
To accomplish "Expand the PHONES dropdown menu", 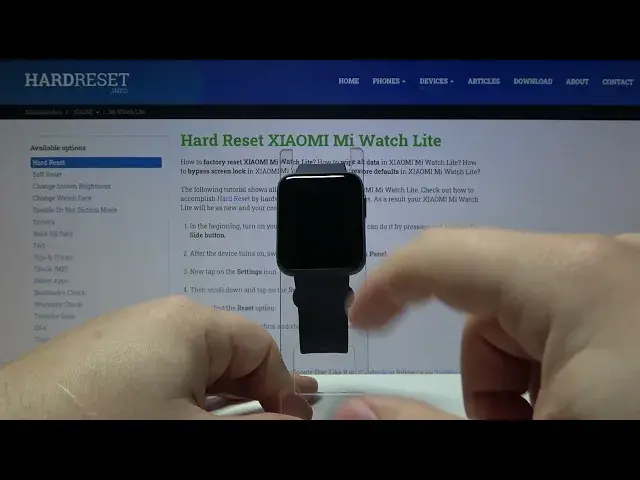I will pos(389,81).
